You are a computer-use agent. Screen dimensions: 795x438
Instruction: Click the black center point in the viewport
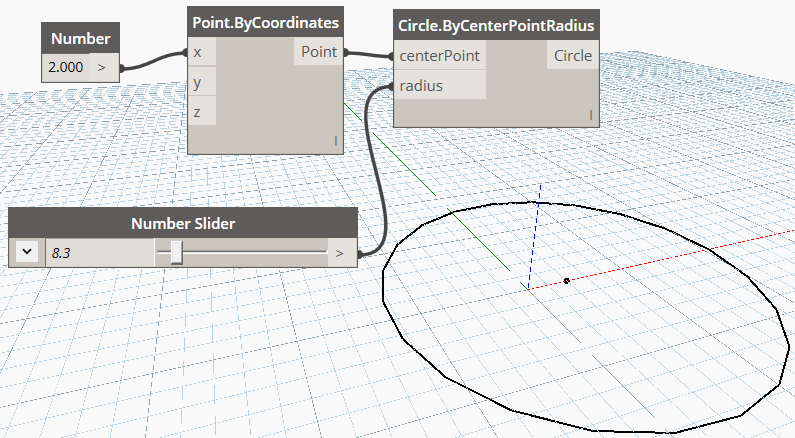567,280
